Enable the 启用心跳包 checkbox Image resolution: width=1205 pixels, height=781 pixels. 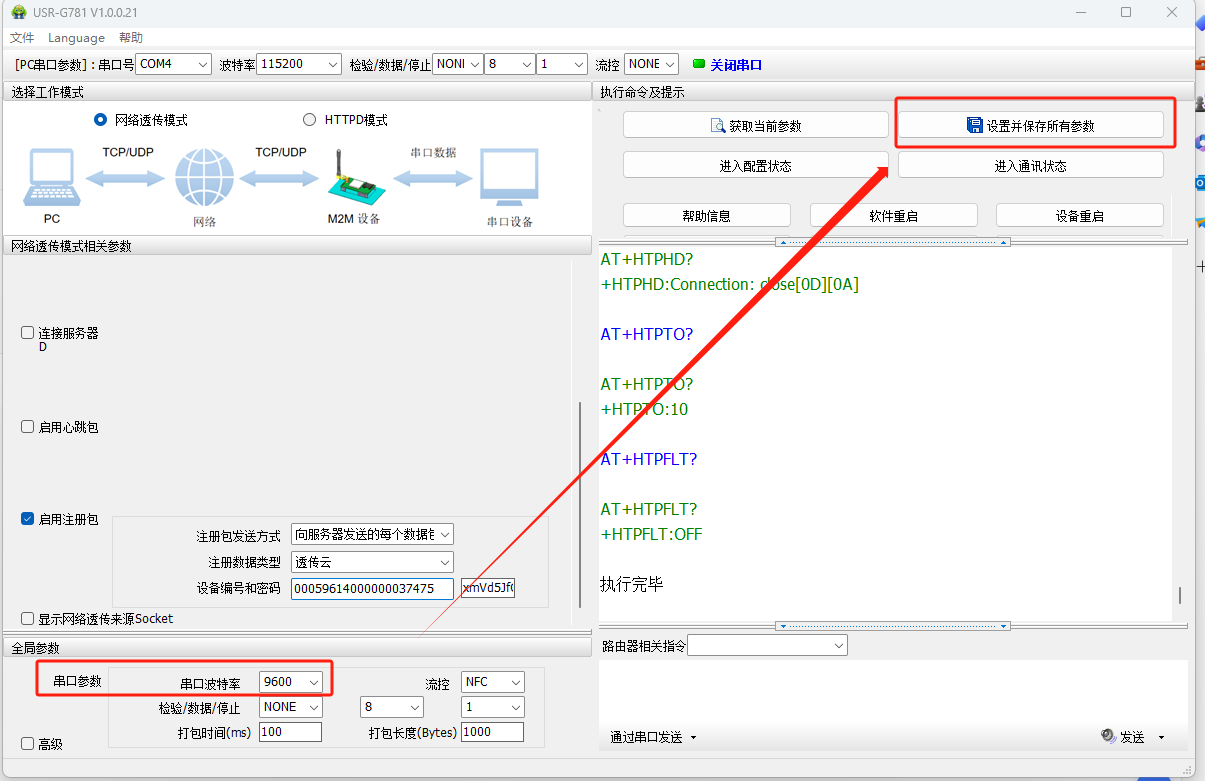(28, 427)
